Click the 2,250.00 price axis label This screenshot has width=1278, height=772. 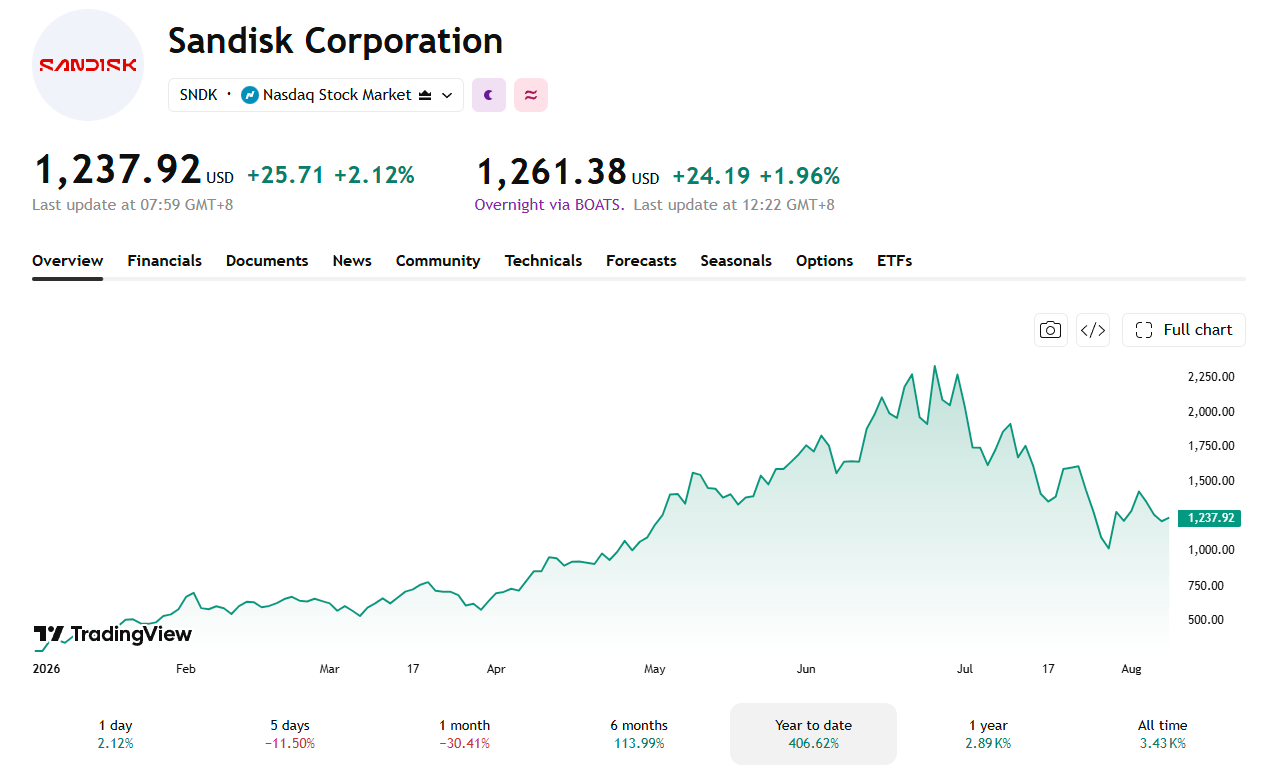(x=1211, y=377)
